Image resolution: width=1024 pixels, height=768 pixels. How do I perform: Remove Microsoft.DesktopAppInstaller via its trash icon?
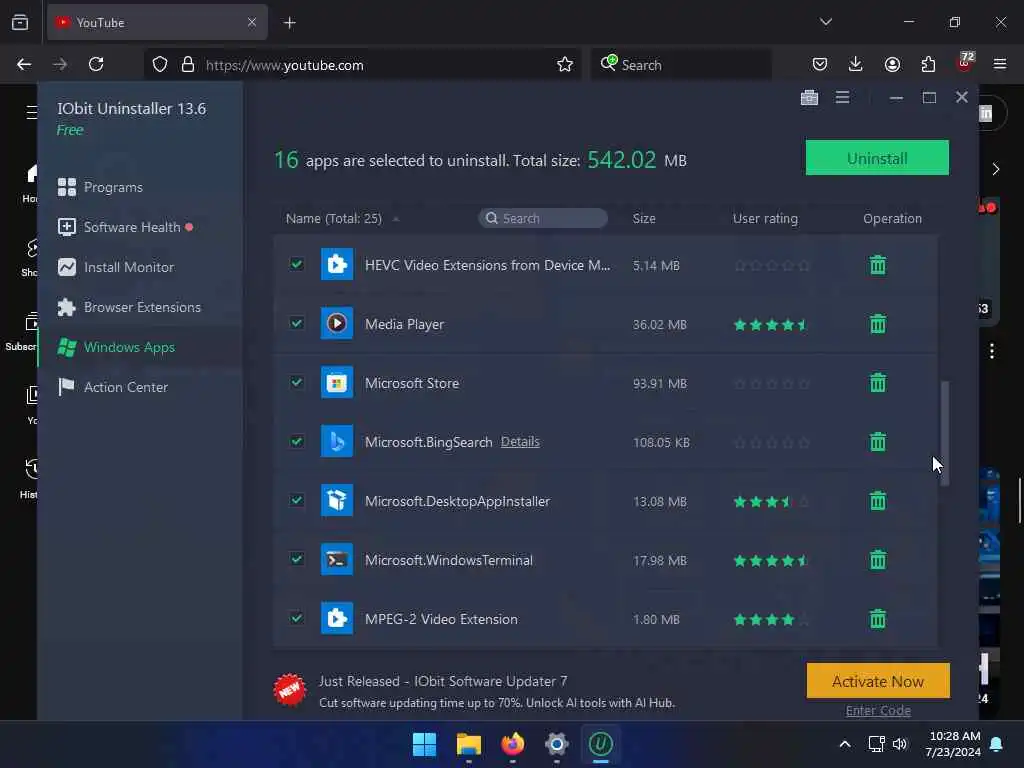click(x=878, y=501)
